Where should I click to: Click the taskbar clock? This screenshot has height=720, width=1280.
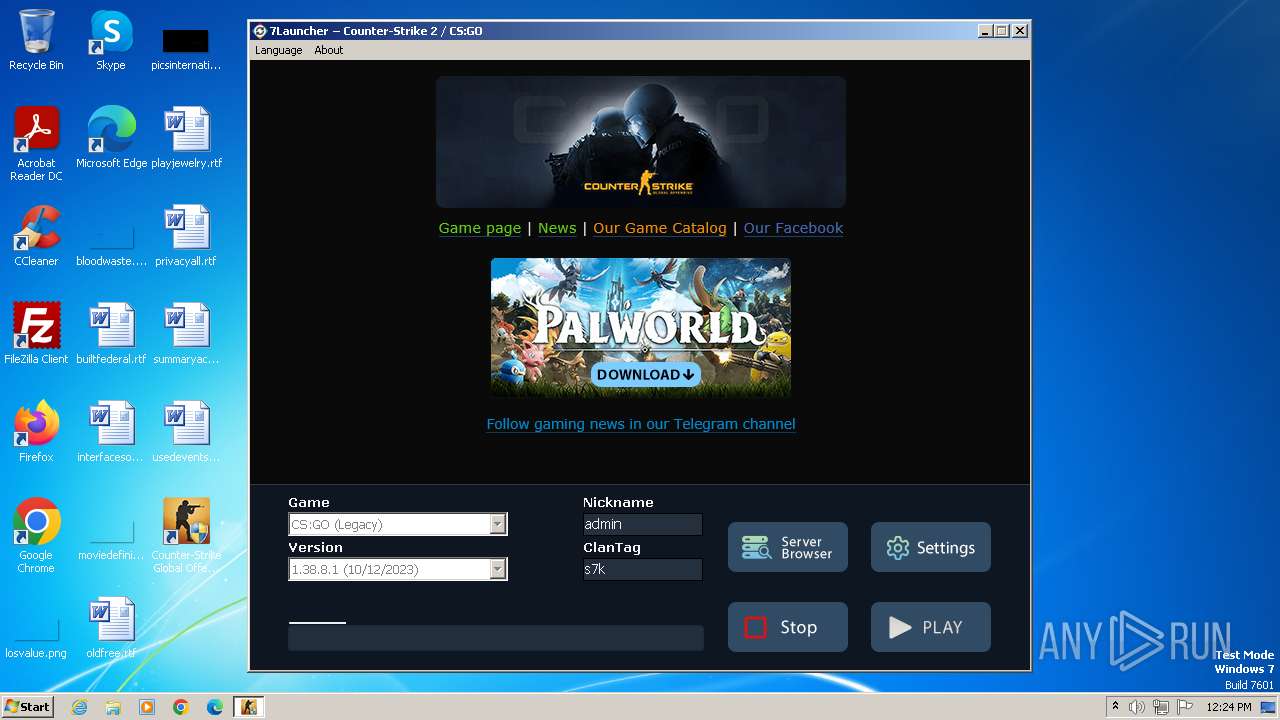click(x=1229, y=707)
